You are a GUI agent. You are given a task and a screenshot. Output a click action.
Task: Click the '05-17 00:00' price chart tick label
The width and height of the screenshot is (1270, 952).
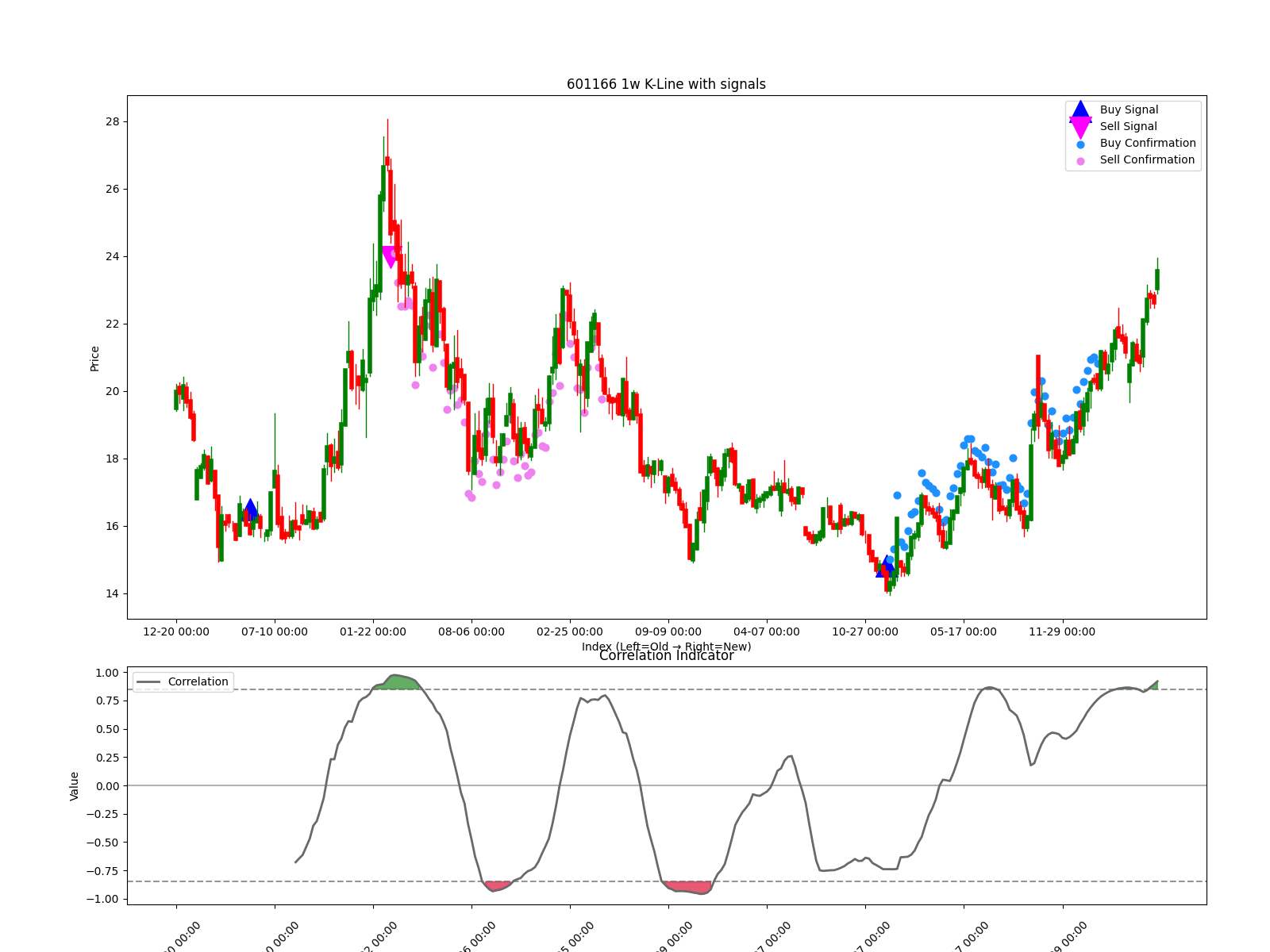pyautogui.click(x=964, y=631)
